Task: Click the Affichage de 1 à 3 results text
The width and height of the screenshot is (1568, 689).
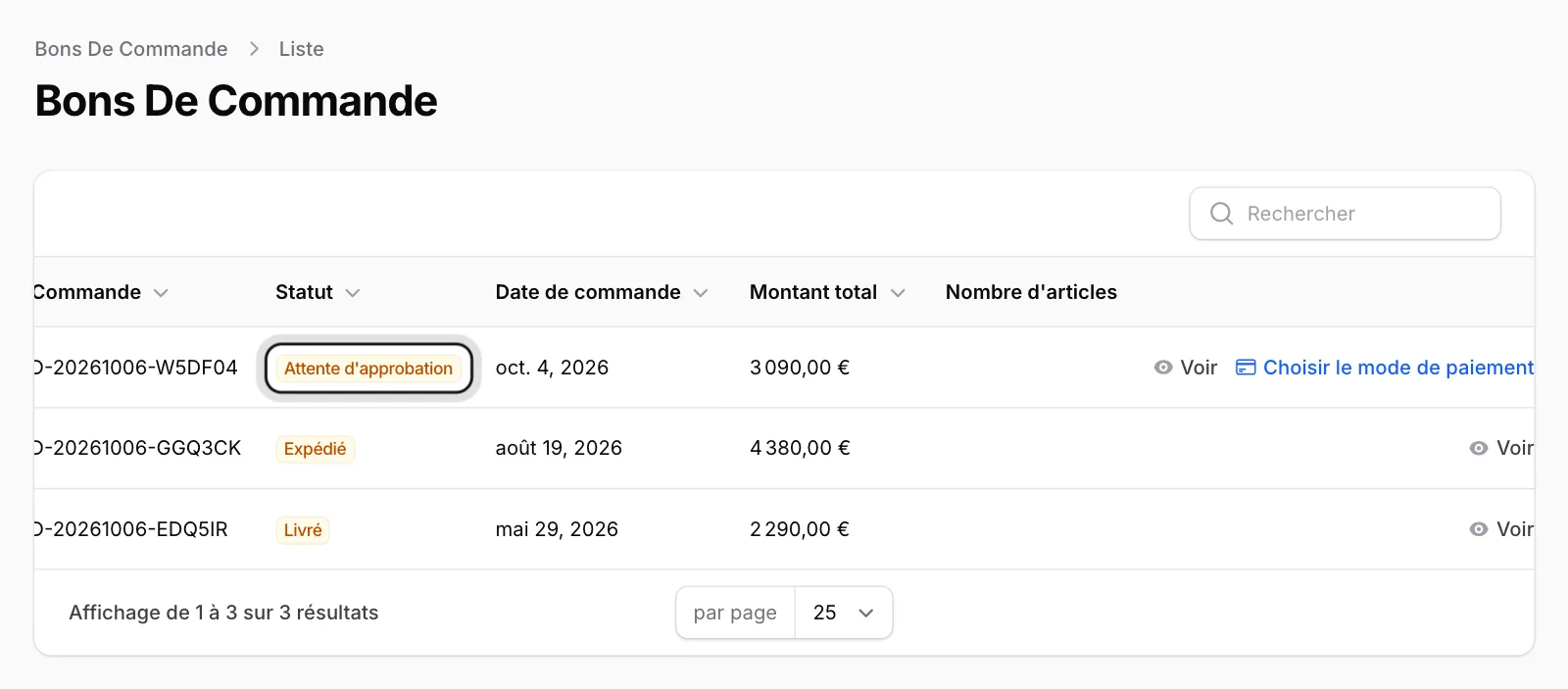Action: (223, 613)
